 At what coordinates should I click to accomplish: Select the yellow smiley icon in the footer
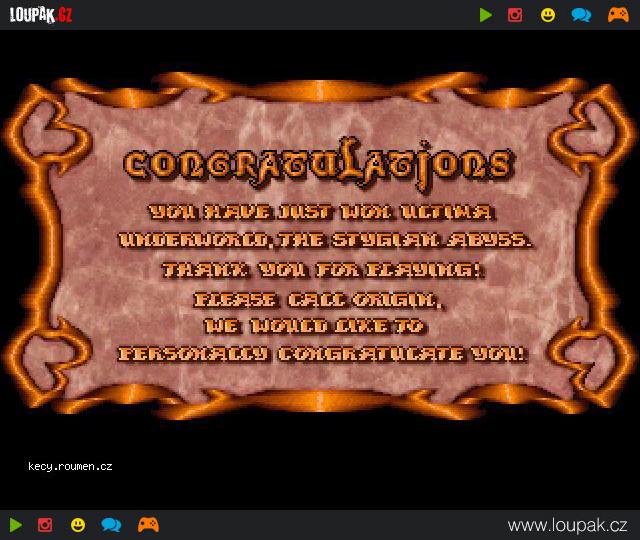78,525
